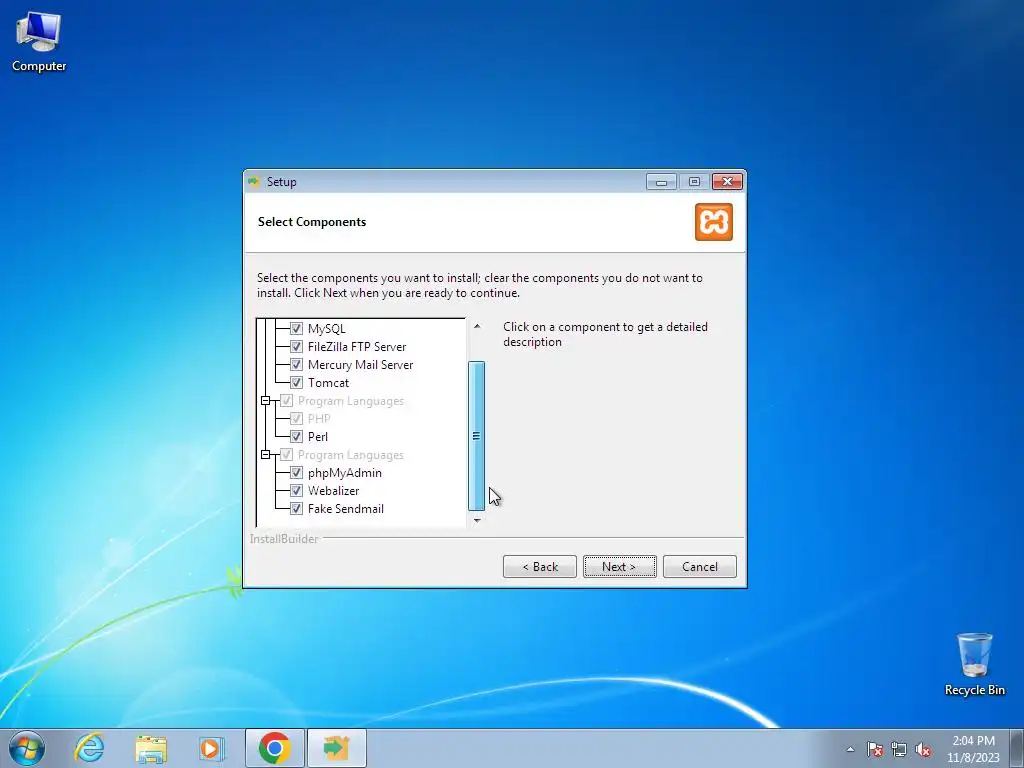Image resolution: width=1024 pixels, height=768 pixels.
Task: Uncheck Mercury Mail Server checkbox
Action: pos(296,364)
